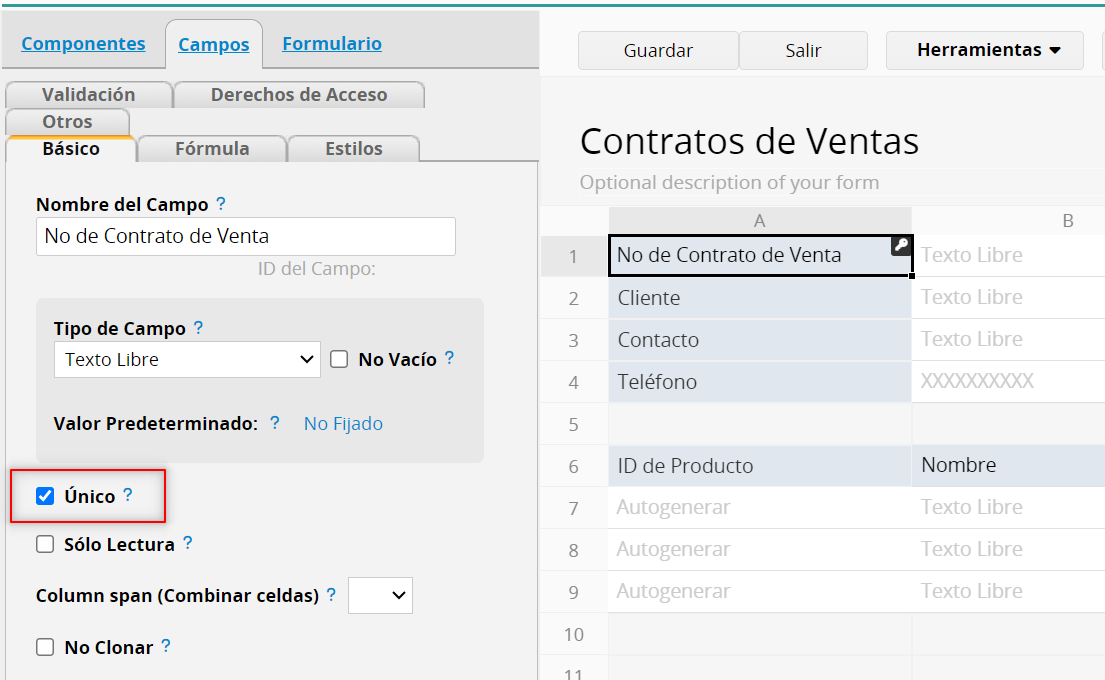
Task: Click help icon beside Único
Action: click(127, 495)
